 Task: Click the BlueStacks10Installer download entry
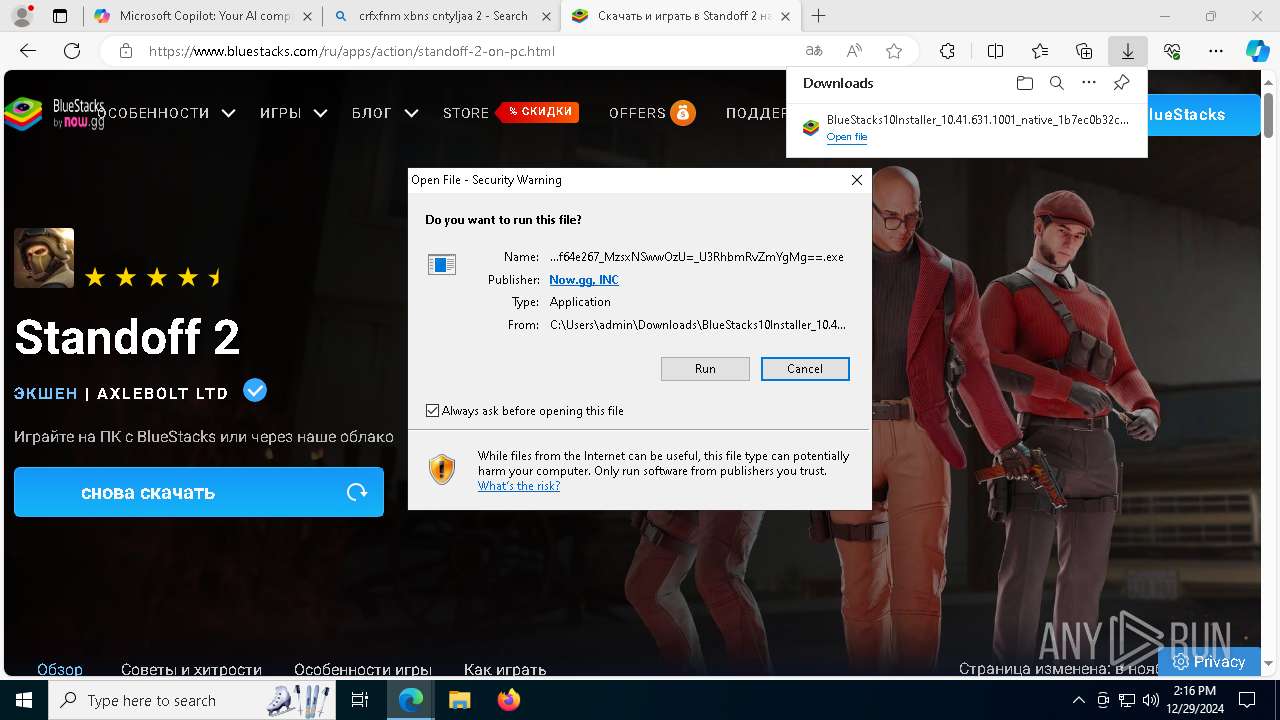(967, 128)
